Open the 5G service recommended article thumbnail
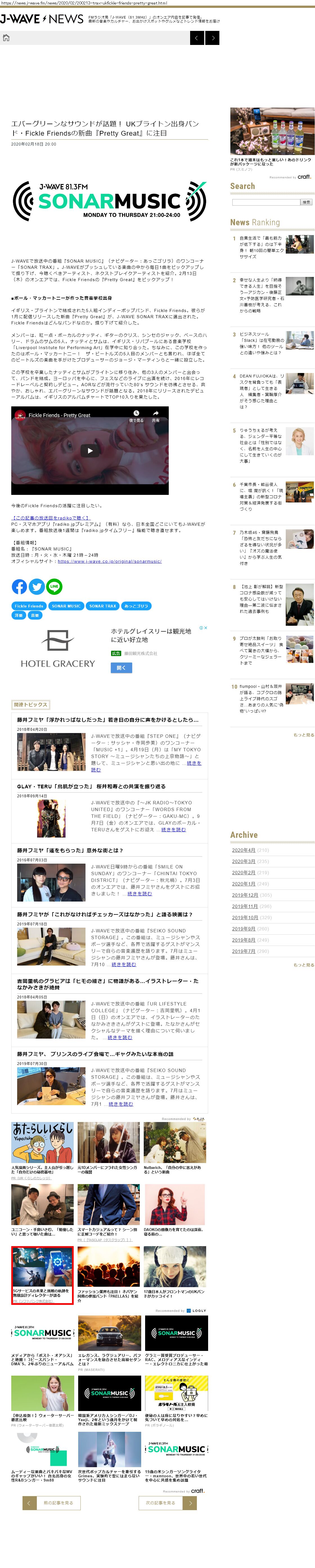315x1568 pixels. point(43,1267)
